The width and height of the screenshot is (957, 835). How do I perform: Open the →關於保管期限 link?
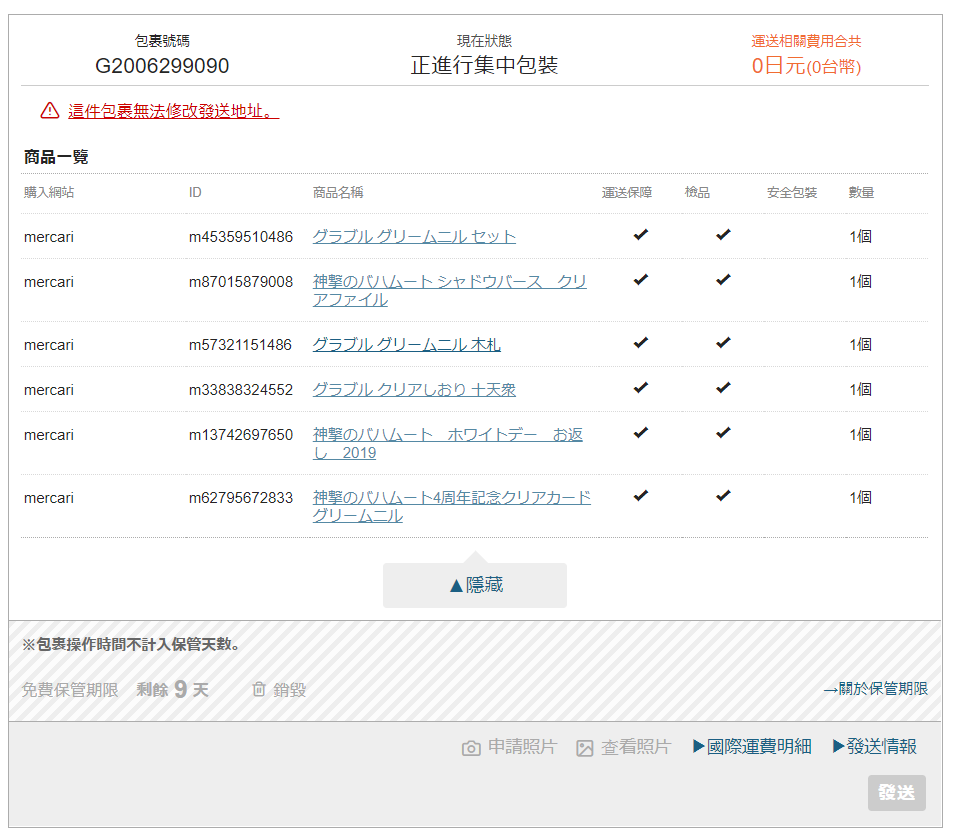tap(875, 689)
